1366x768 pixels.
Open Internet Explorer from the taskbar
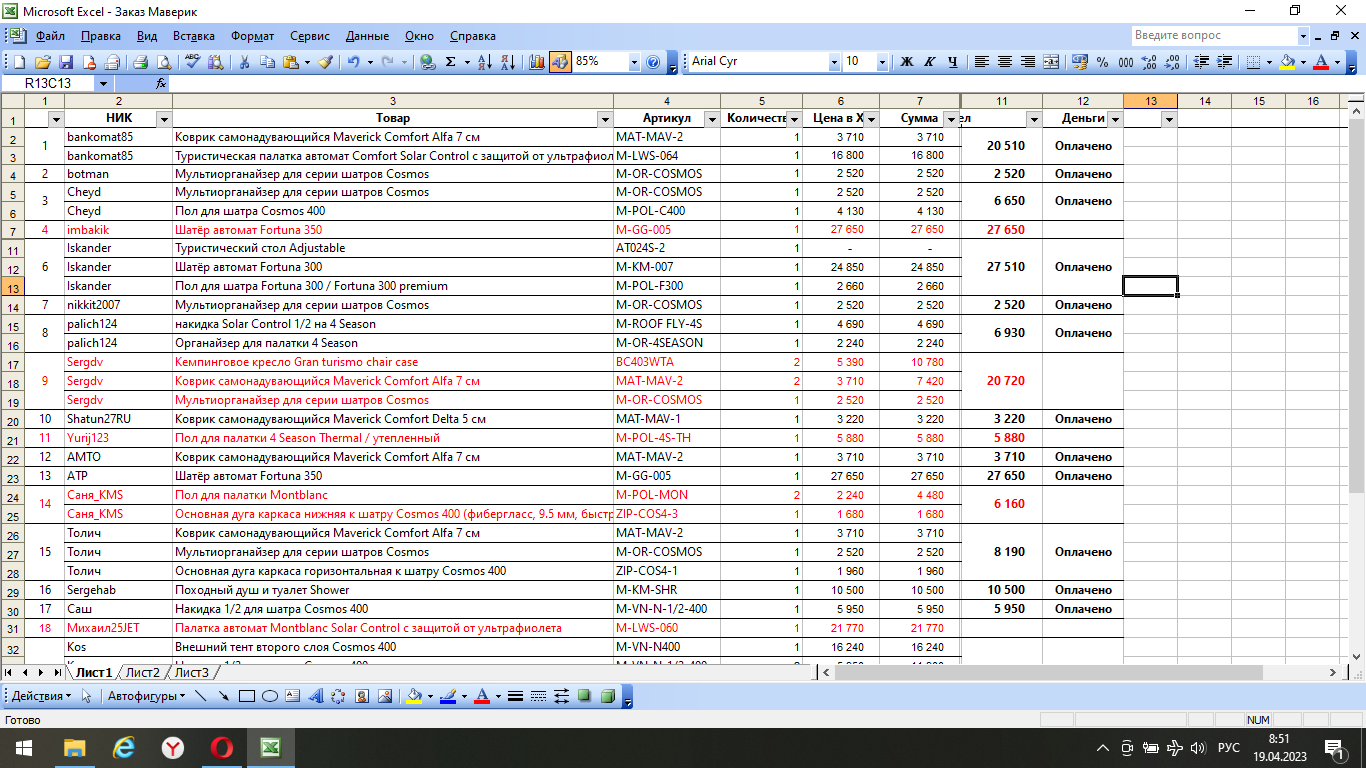tap(124, 747)
